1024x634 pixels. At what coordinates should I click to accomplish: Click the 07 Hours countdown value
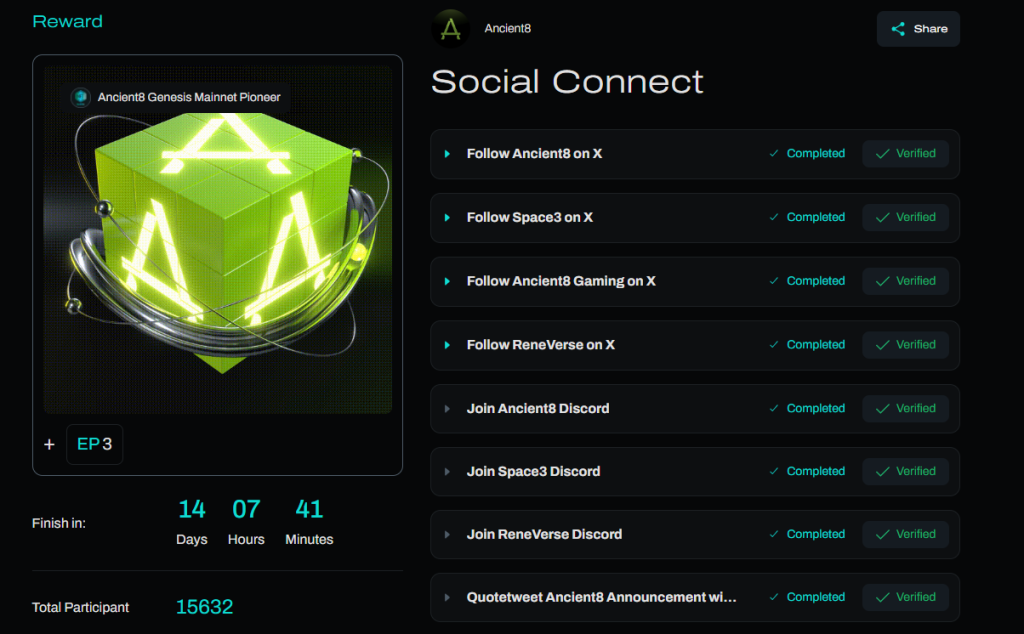pos(246,509)
